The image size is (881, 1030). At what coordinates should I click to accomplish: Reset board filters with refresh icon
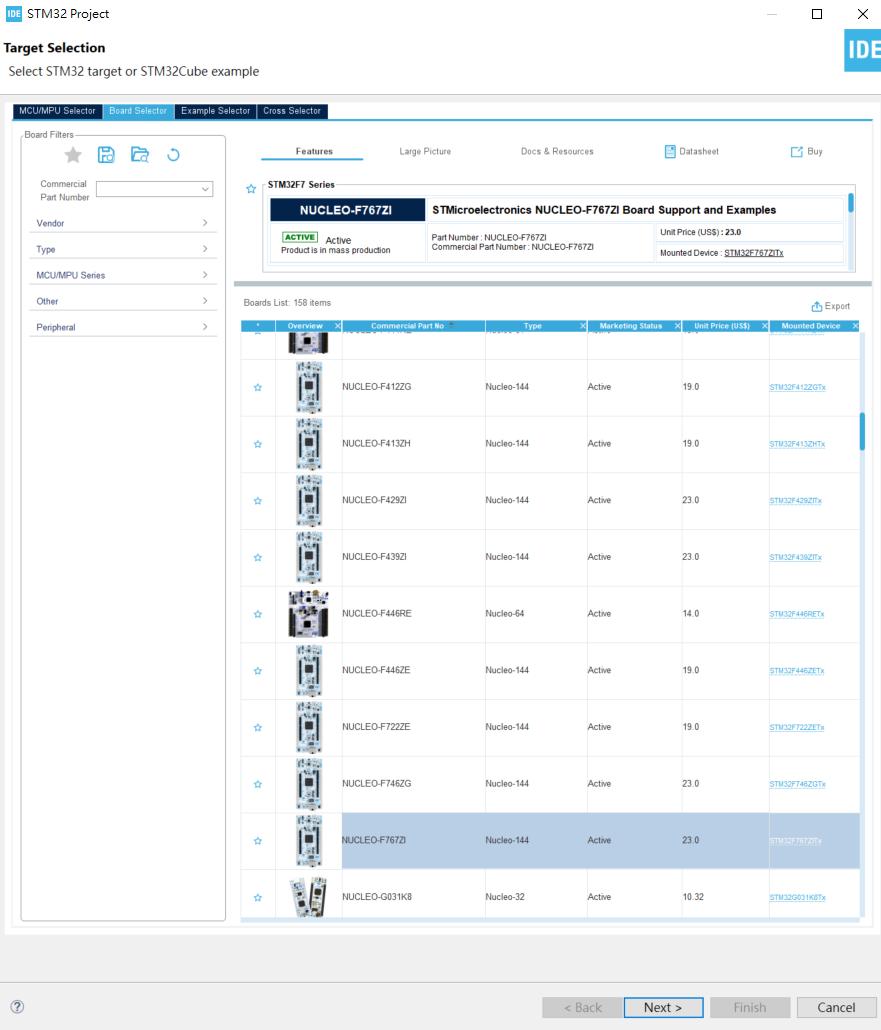(173, 155)
